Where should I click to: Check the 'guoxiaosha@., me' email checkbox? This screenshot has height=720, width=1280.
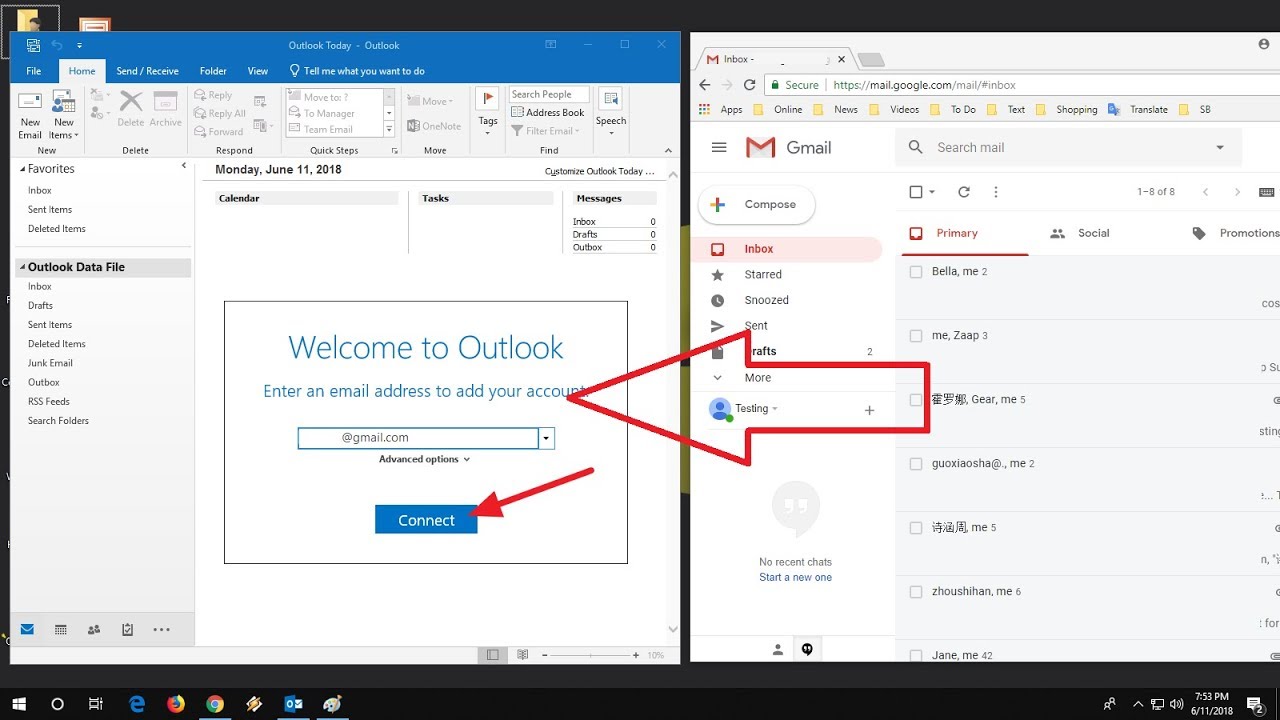click(x=916, y=464)
